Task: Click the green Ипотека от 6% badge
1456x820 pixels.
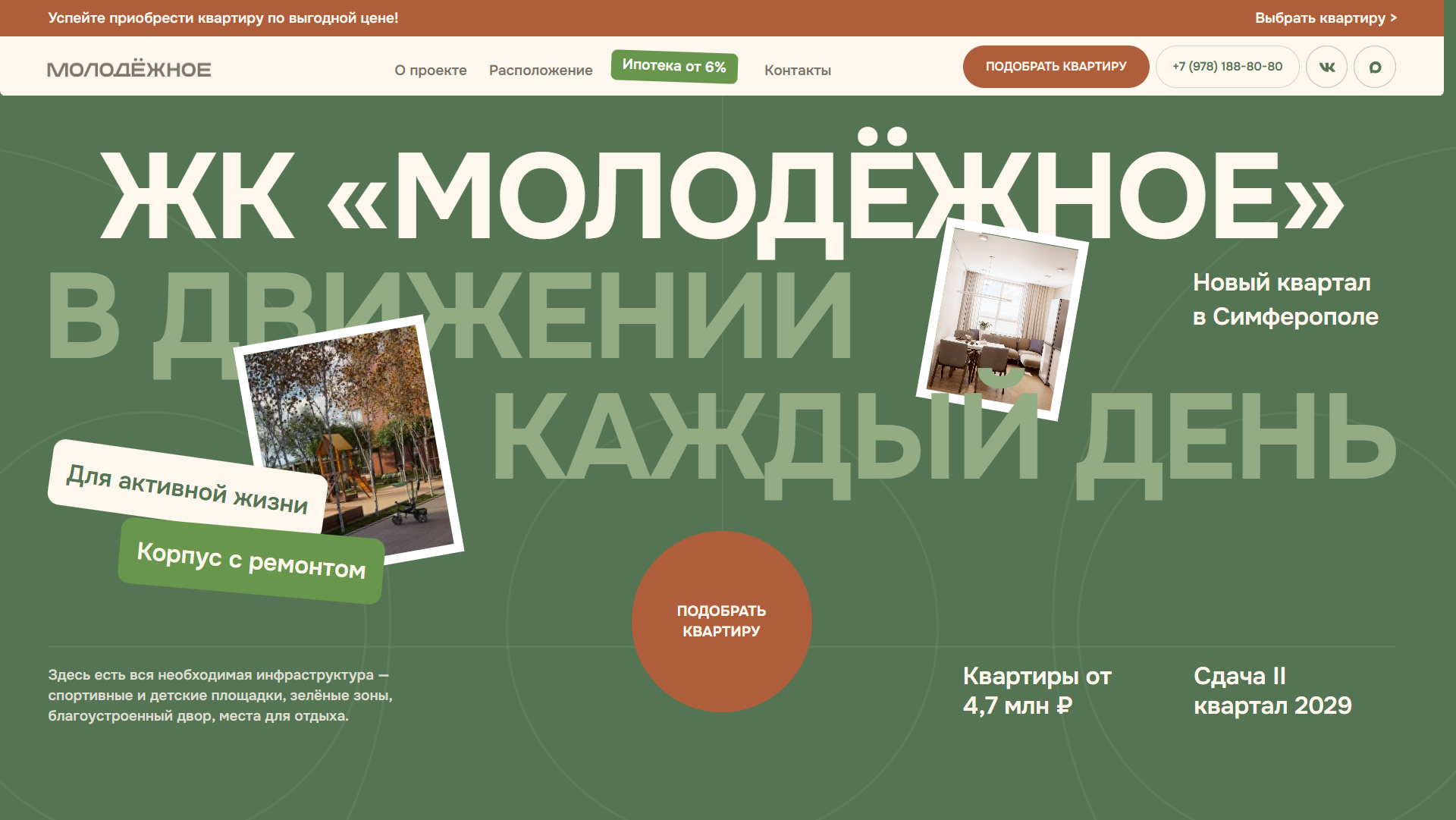Action: pyautogui.click(x=674, y=67)
